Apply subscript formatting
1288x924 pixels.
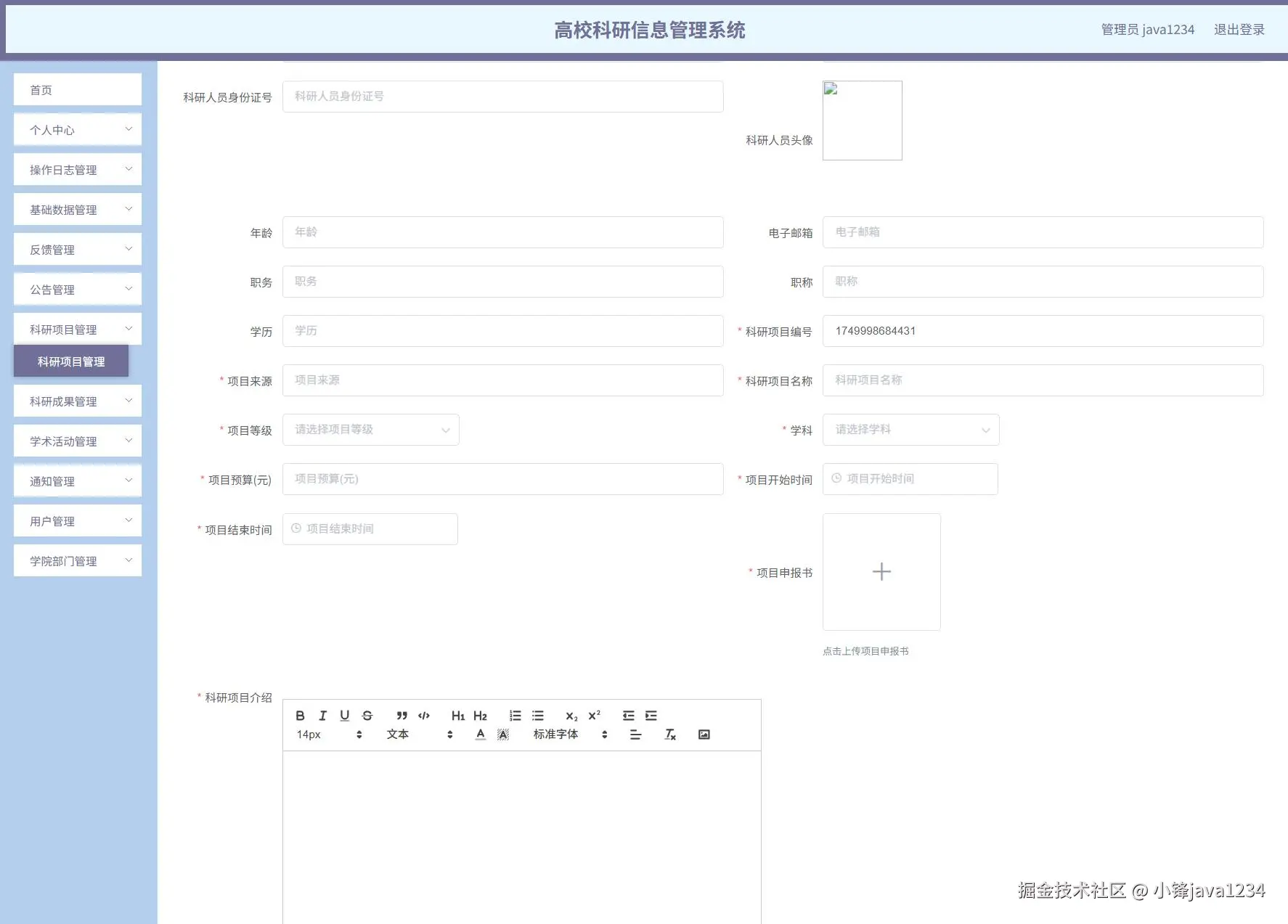(x=571, y=716)
